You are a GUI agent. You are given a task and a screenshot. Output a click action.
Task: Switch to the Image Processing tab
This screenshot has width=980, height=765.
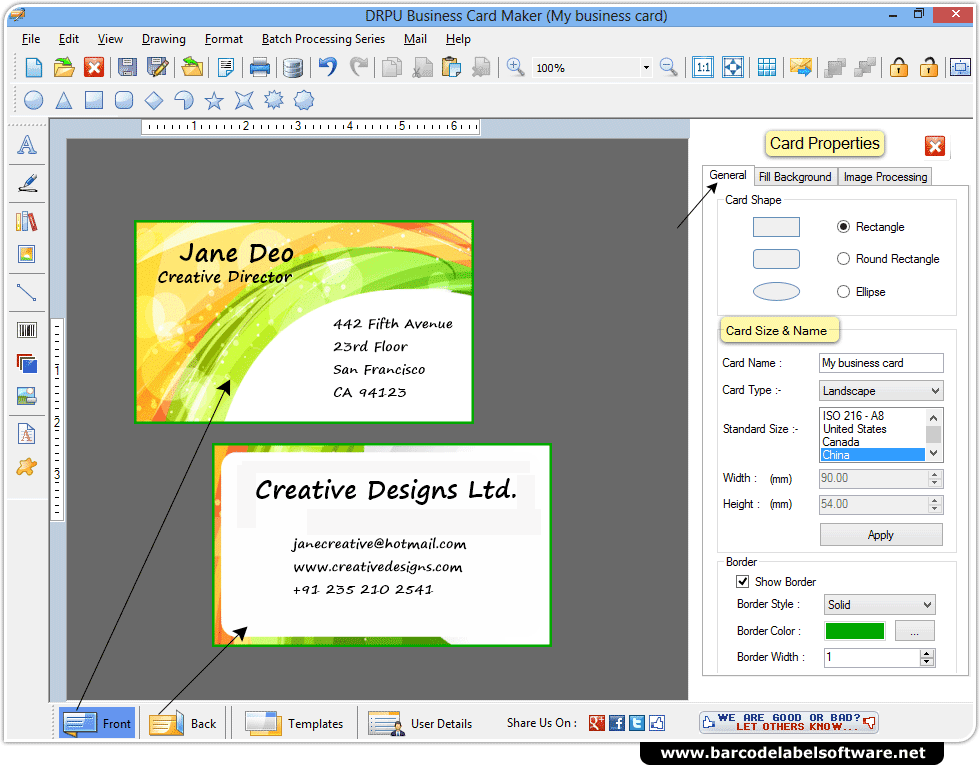click(x=885, y=177)
